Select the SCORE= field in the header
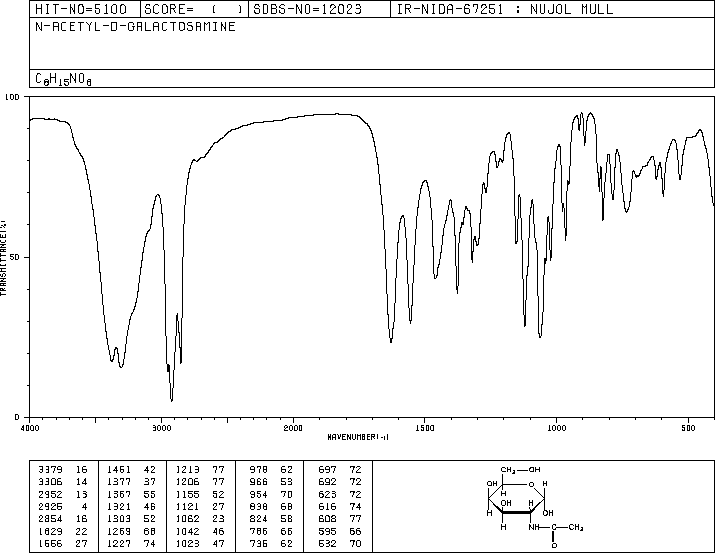Viewport: 715px width, 553px height. coord(193,9)
